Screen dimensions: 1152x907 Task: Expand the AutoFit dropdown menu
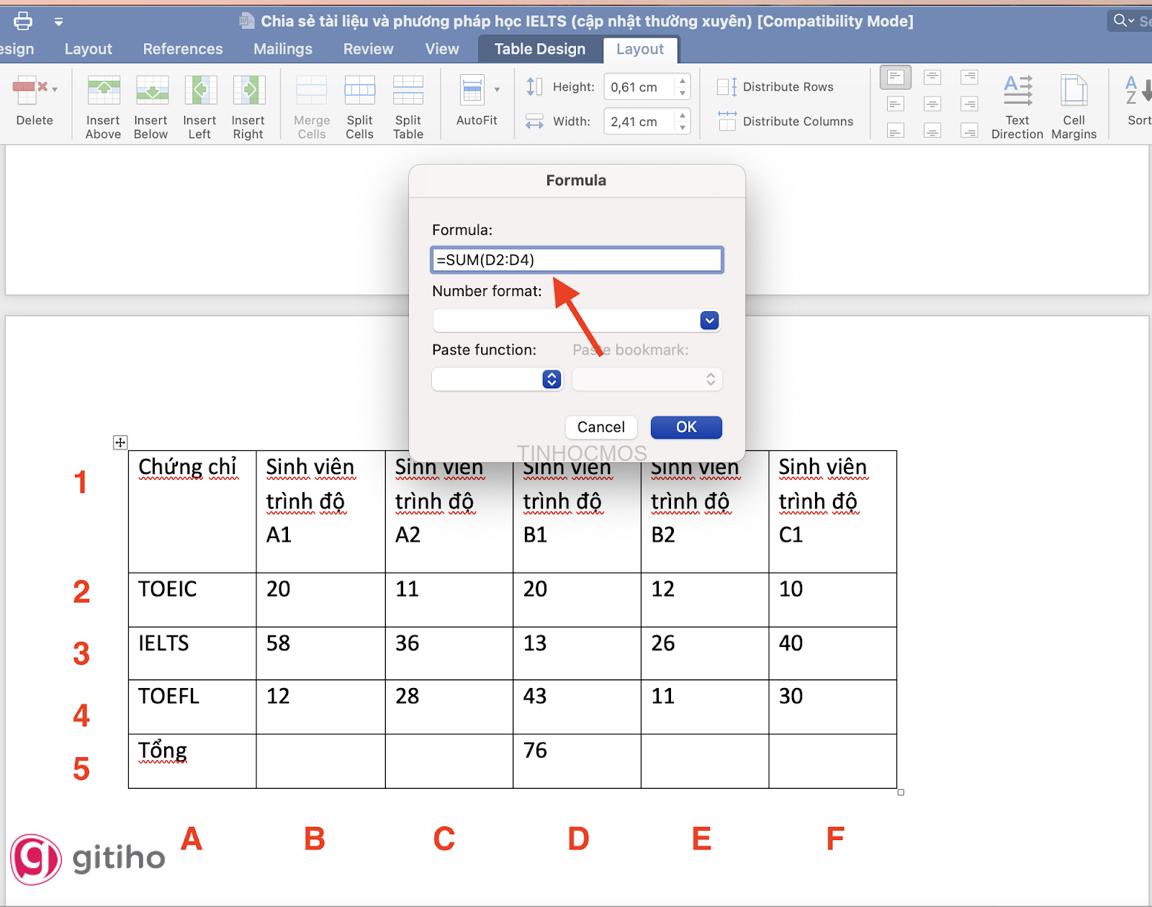497,90
